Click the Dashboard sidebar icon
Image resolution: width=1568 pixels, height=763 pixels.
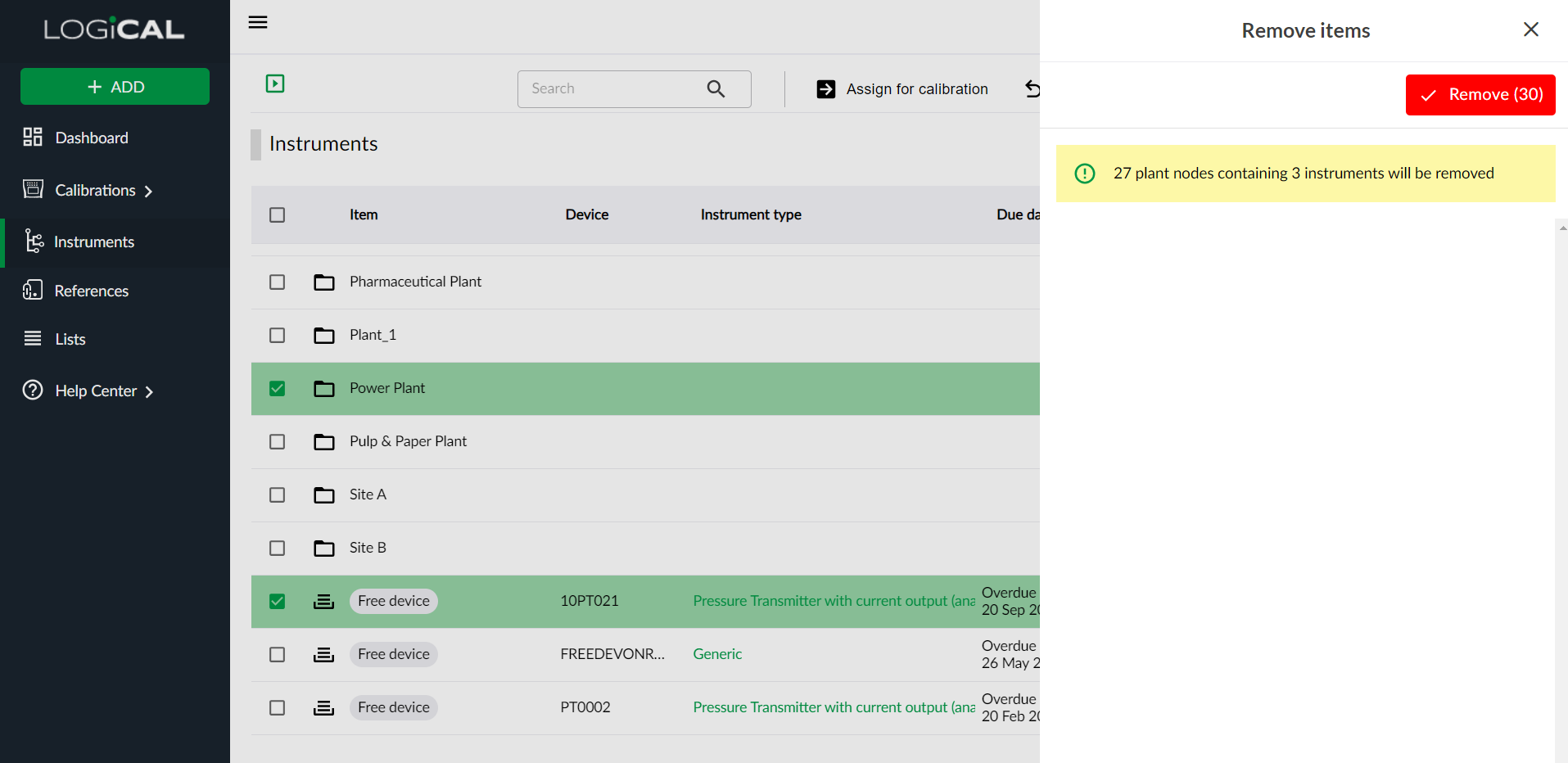tap(33, 137)
